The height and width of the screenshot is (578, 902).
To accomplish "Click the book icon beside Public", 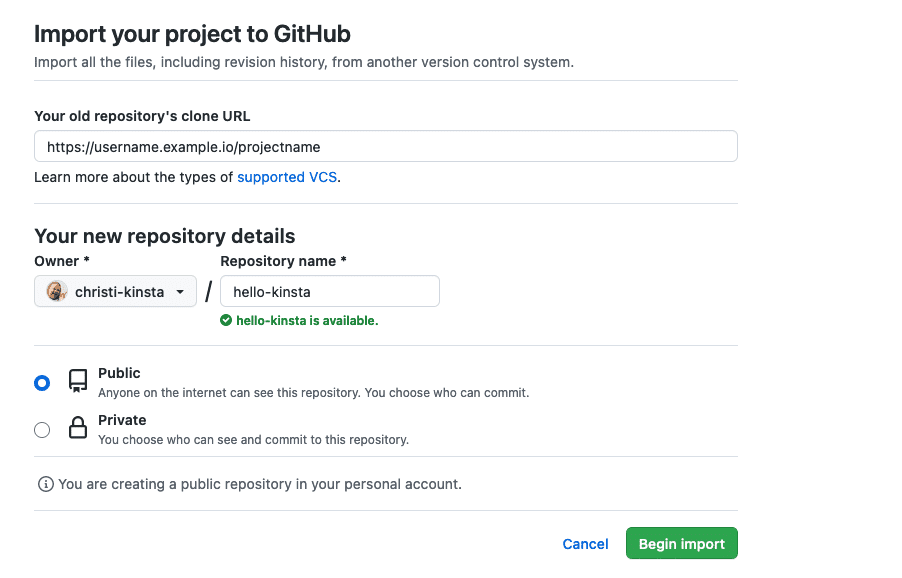I will point(77,381).
